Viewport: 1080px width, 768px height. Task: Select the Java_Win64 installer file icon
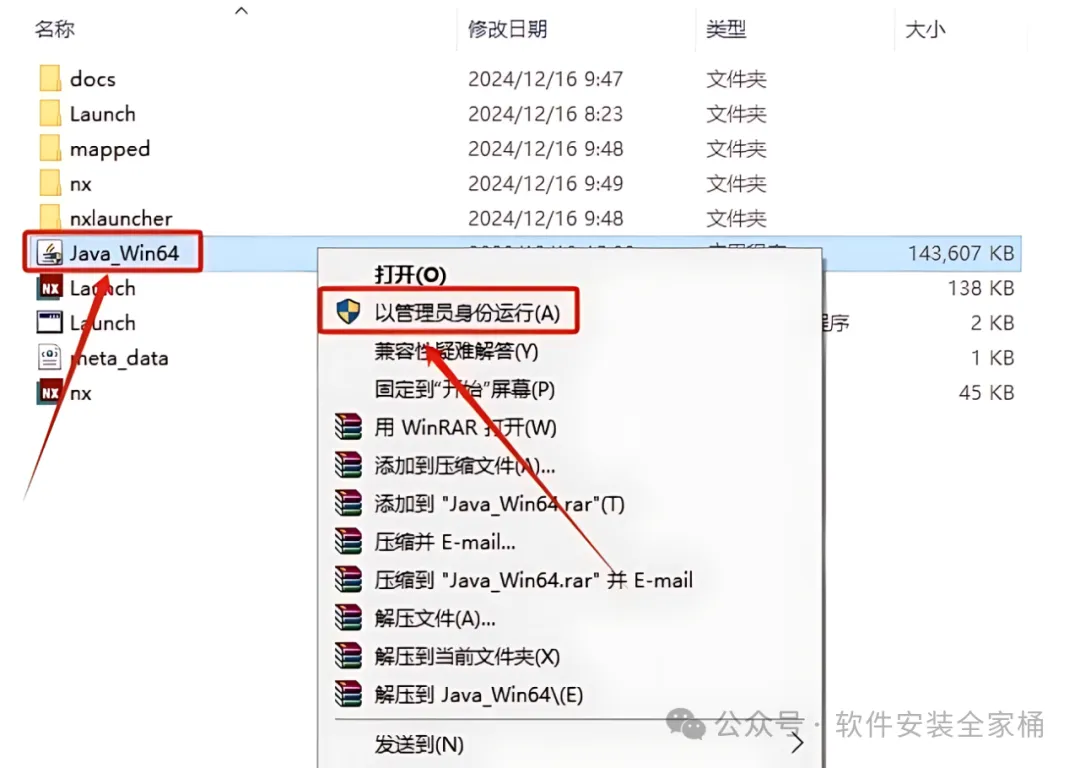50,253
